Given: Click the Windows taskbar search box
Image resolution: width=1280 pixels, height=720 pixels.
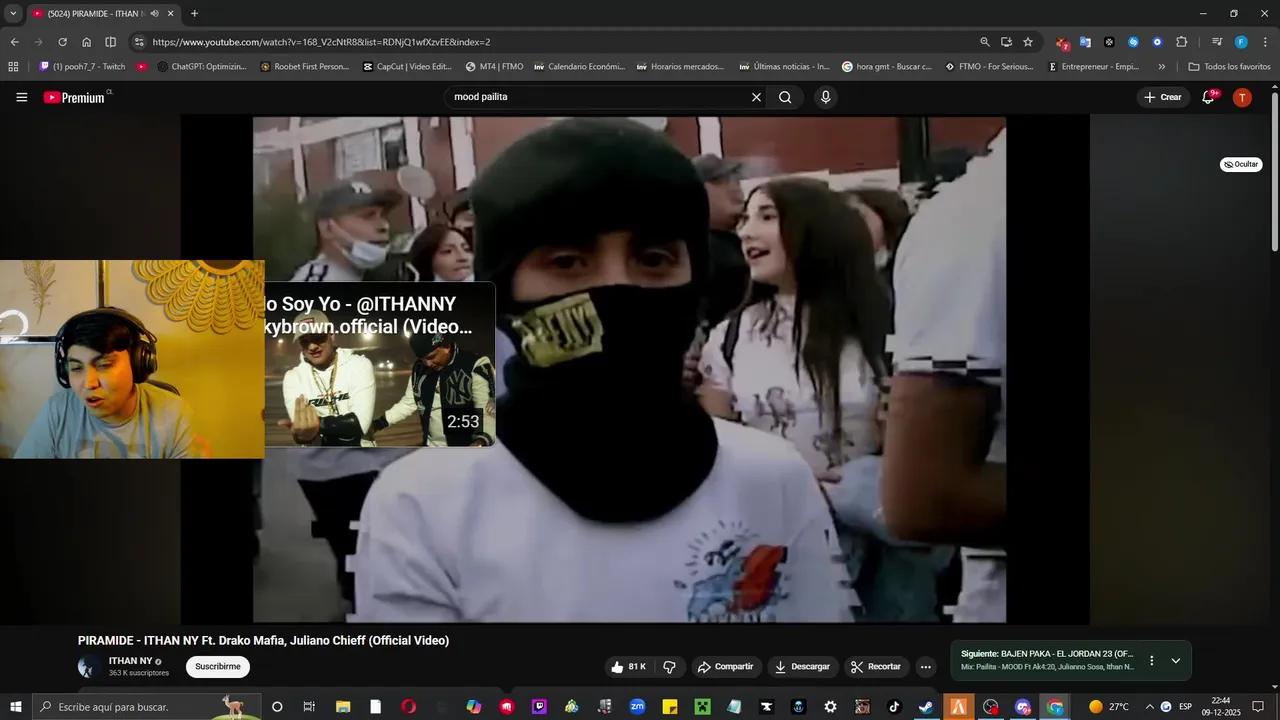Looking at the screenshot, I should coord(146,706).
